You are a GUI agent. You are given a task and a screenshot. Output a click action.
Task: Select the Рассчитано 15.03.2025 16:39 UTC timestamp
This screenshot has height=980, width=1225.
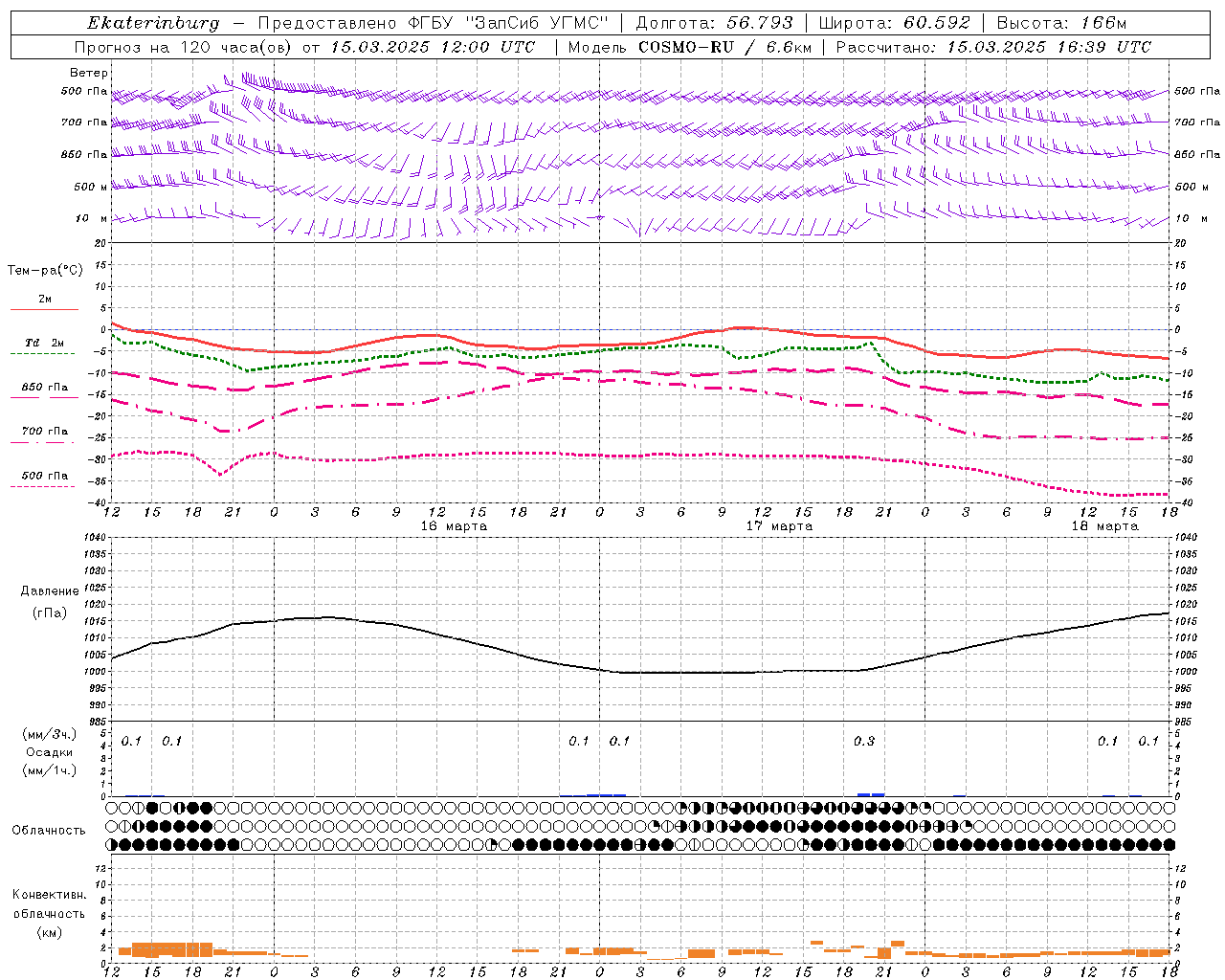993,47
